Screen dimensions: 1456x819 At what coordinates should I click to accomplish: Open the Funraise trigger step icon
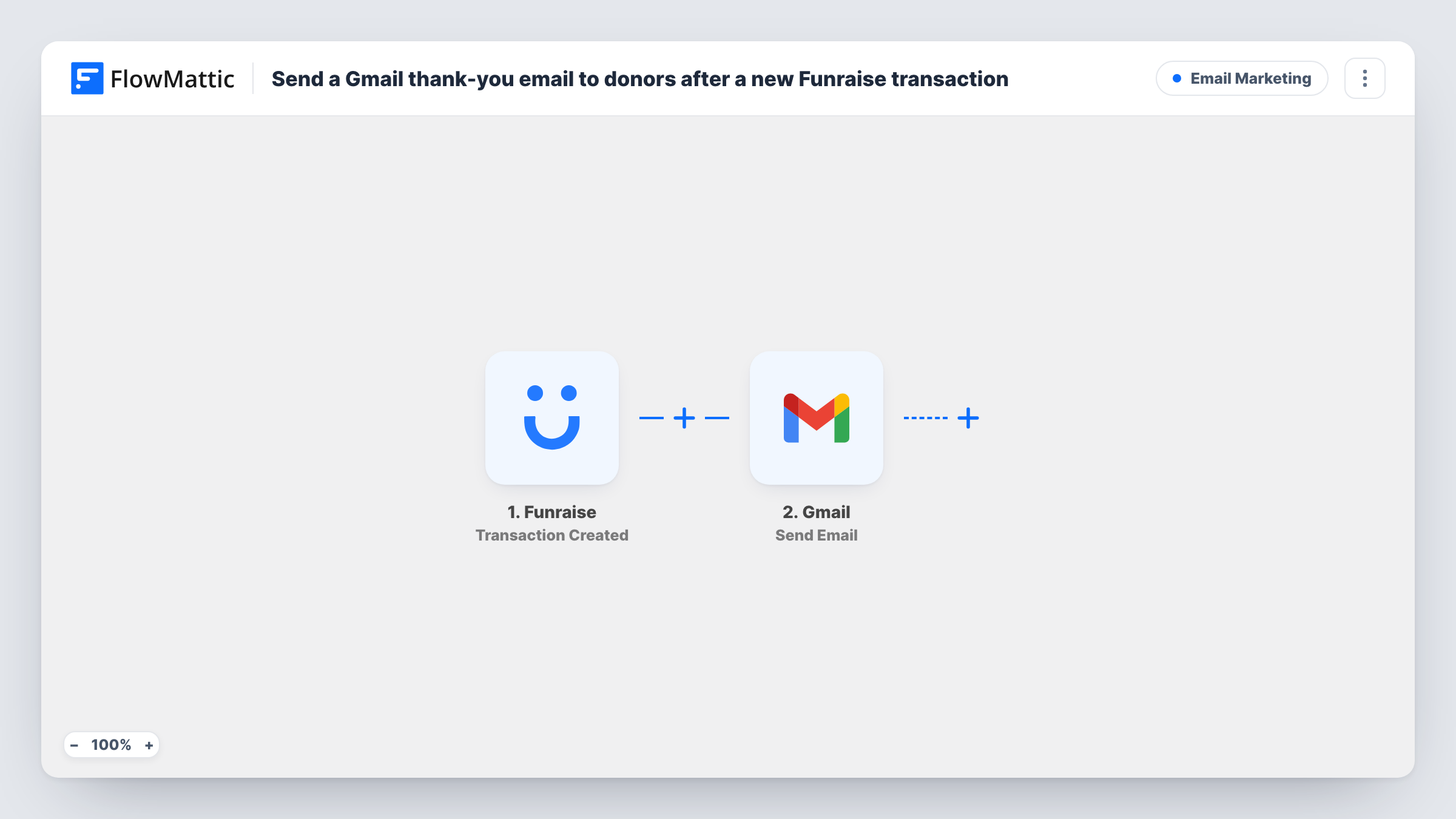(x=552, y=418)
